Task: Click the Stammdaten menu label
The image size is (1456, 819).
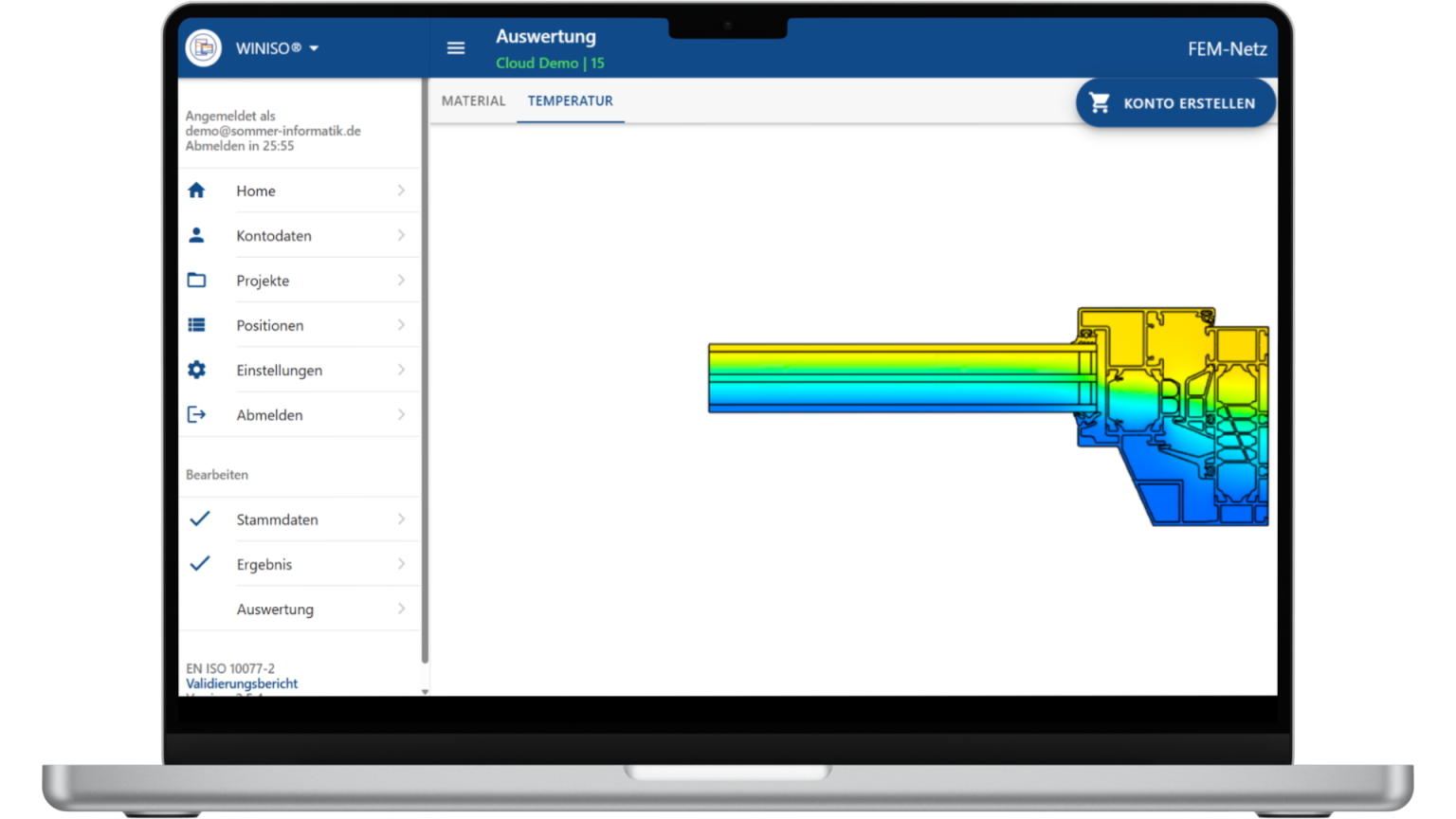Action: pos(277,519)
